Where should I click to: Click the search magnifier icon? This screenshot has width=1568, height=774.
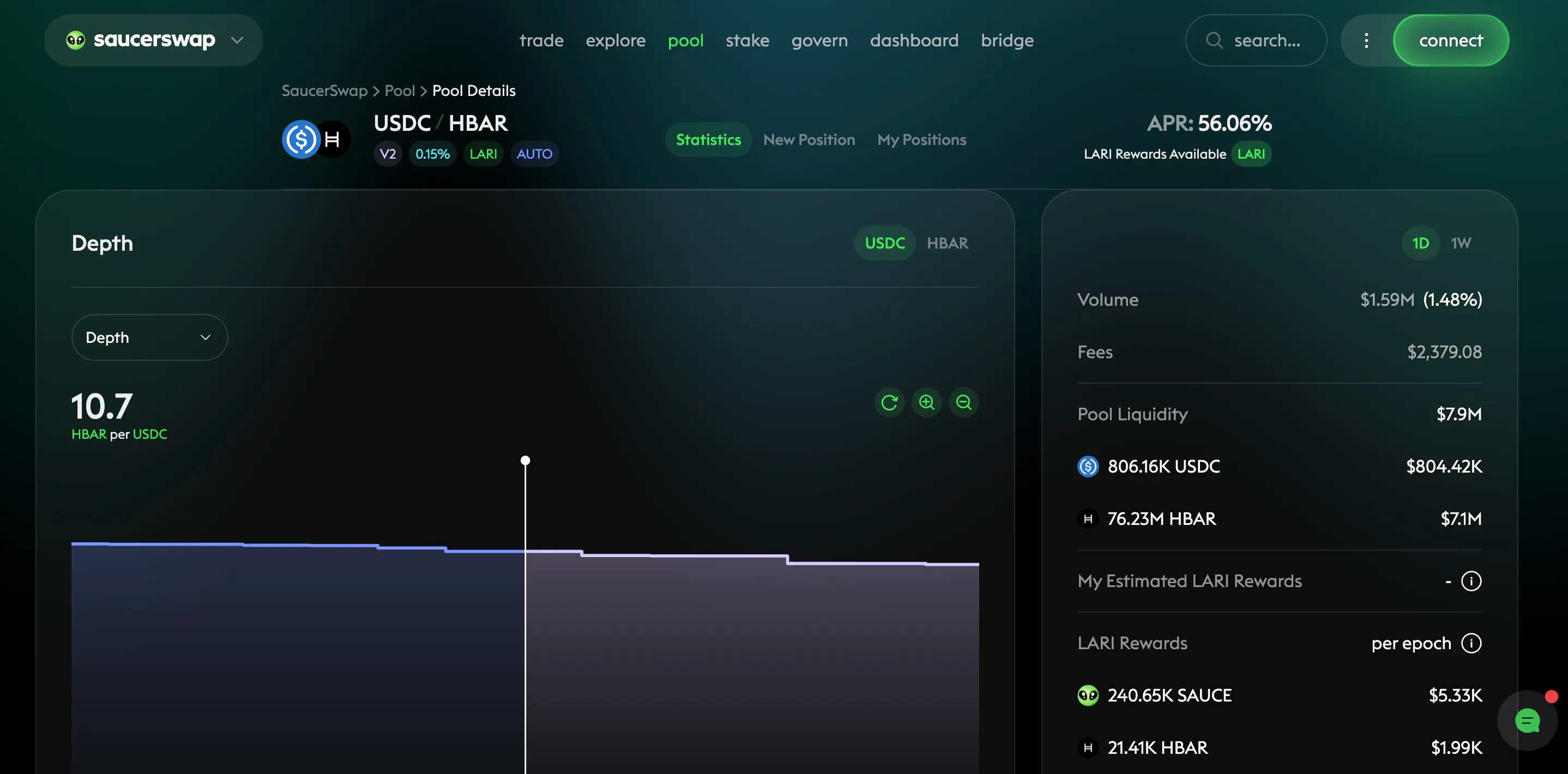pyautogui.click(x=1214, y=40)
